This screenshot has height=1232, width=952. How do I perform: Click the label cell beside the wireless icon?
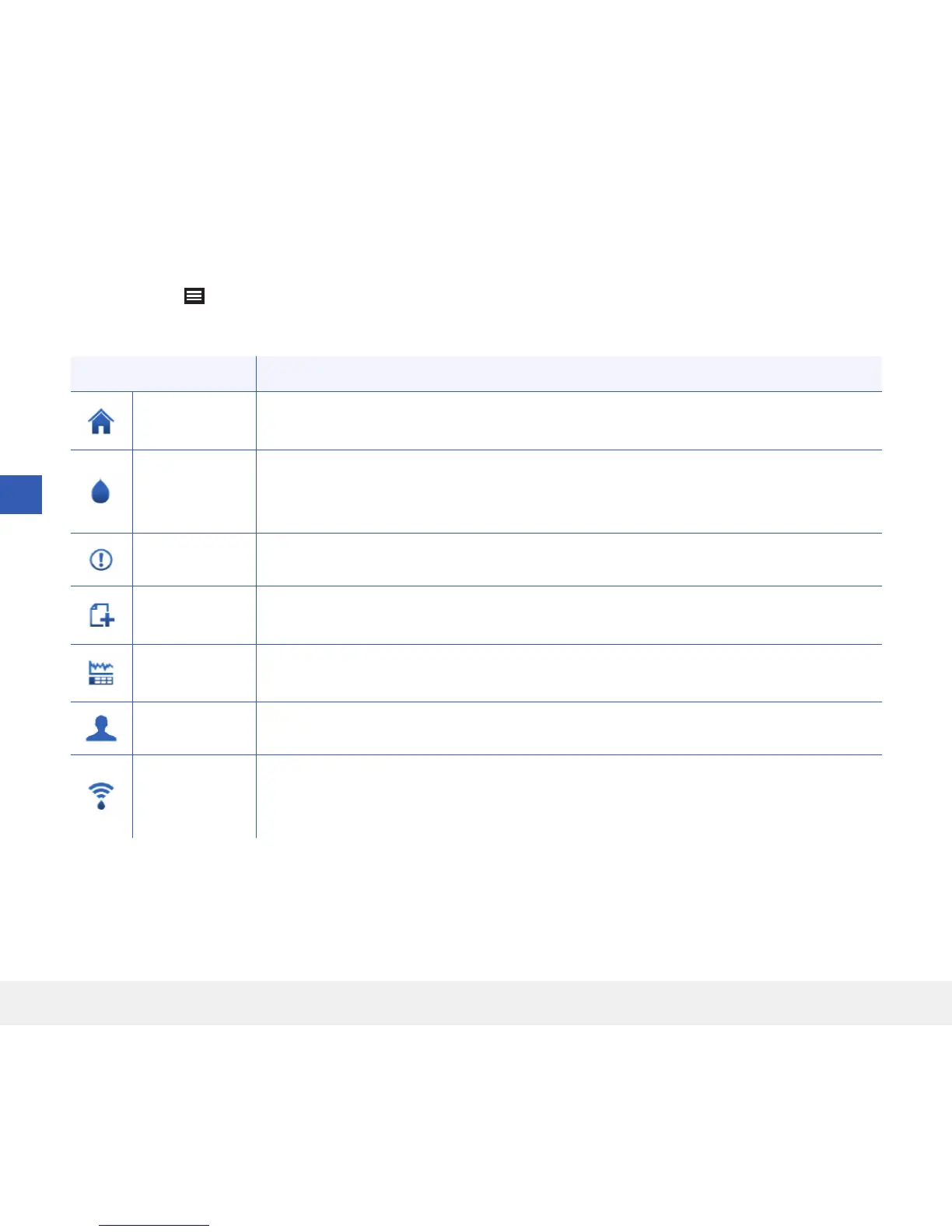point(194,796)
